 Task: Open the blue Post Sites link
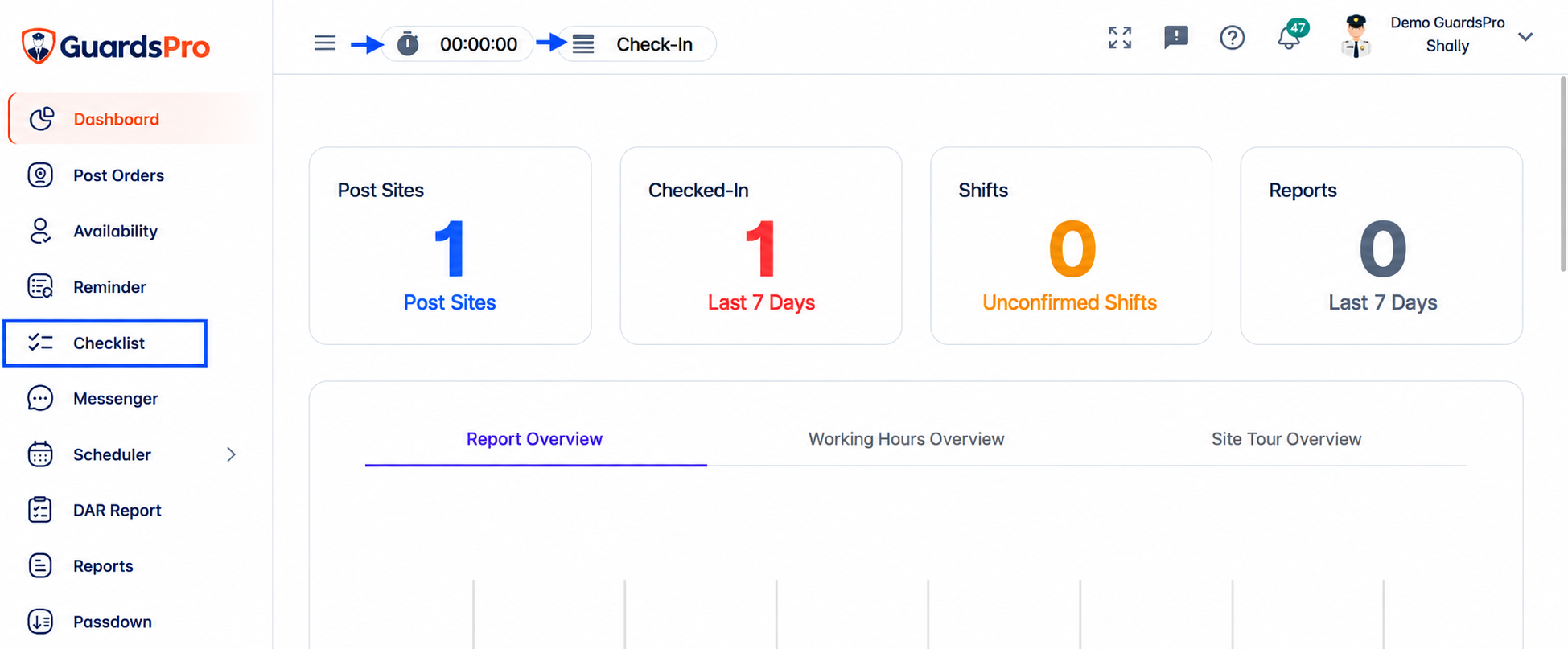tap(450, 302)
